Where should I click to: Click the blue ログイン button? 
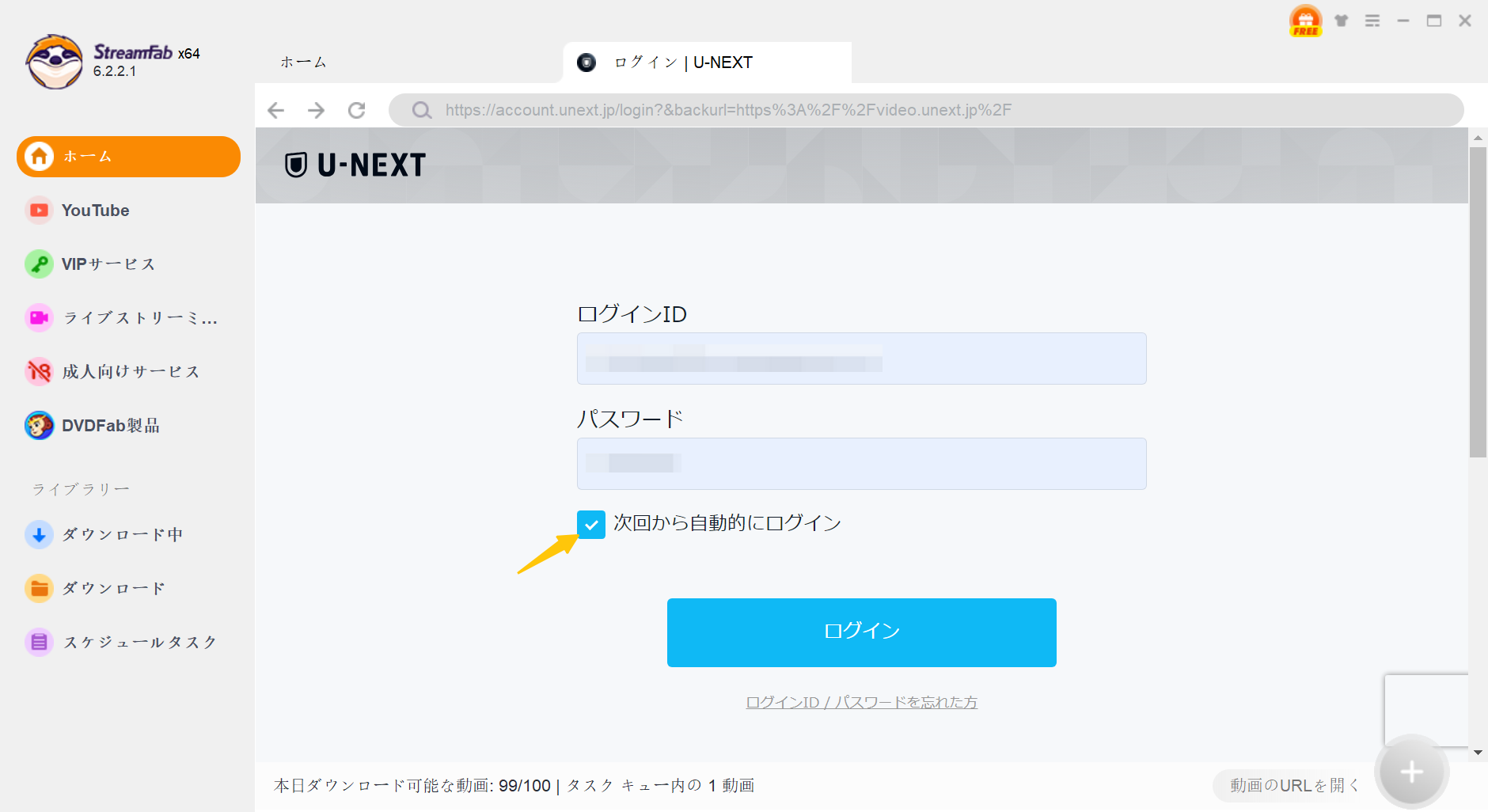click(x=861, y=632)
